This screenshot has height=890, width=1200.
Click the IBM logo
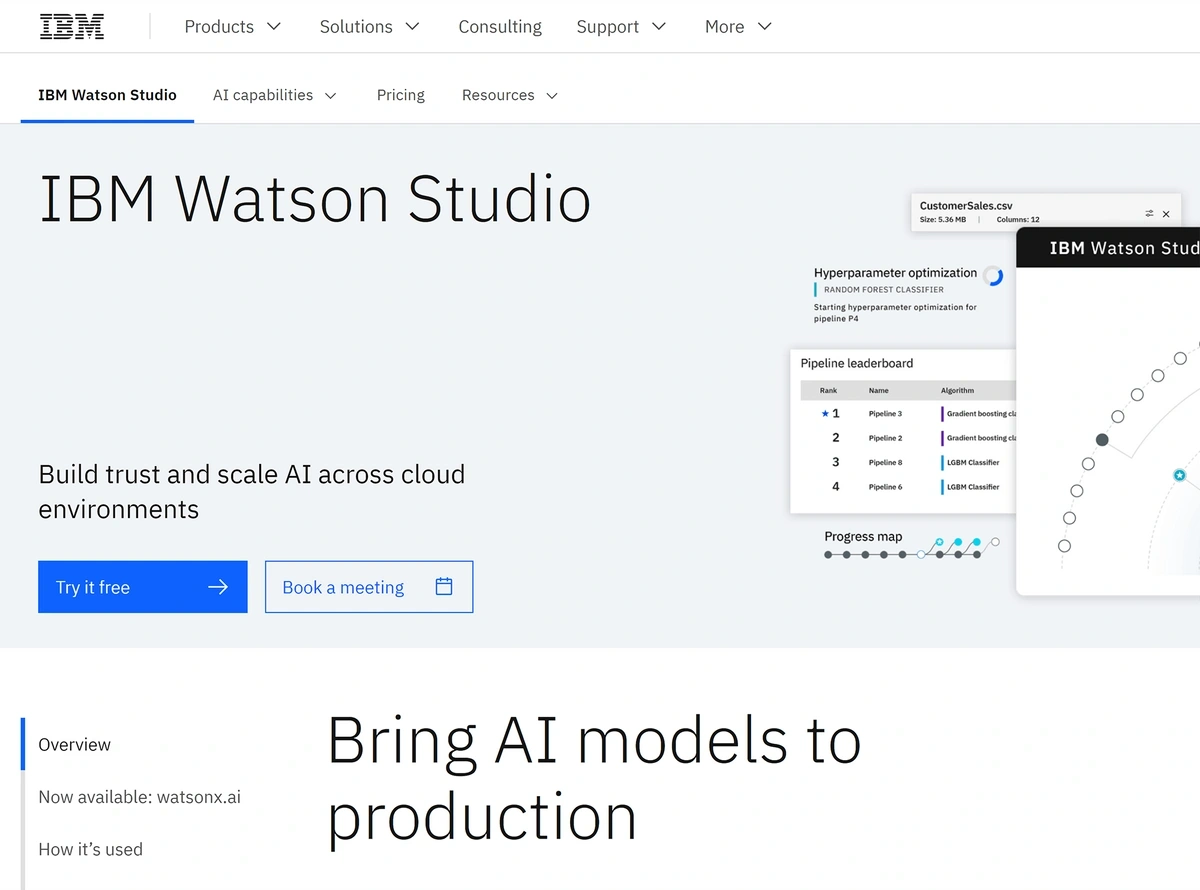[x=72, y=27]
